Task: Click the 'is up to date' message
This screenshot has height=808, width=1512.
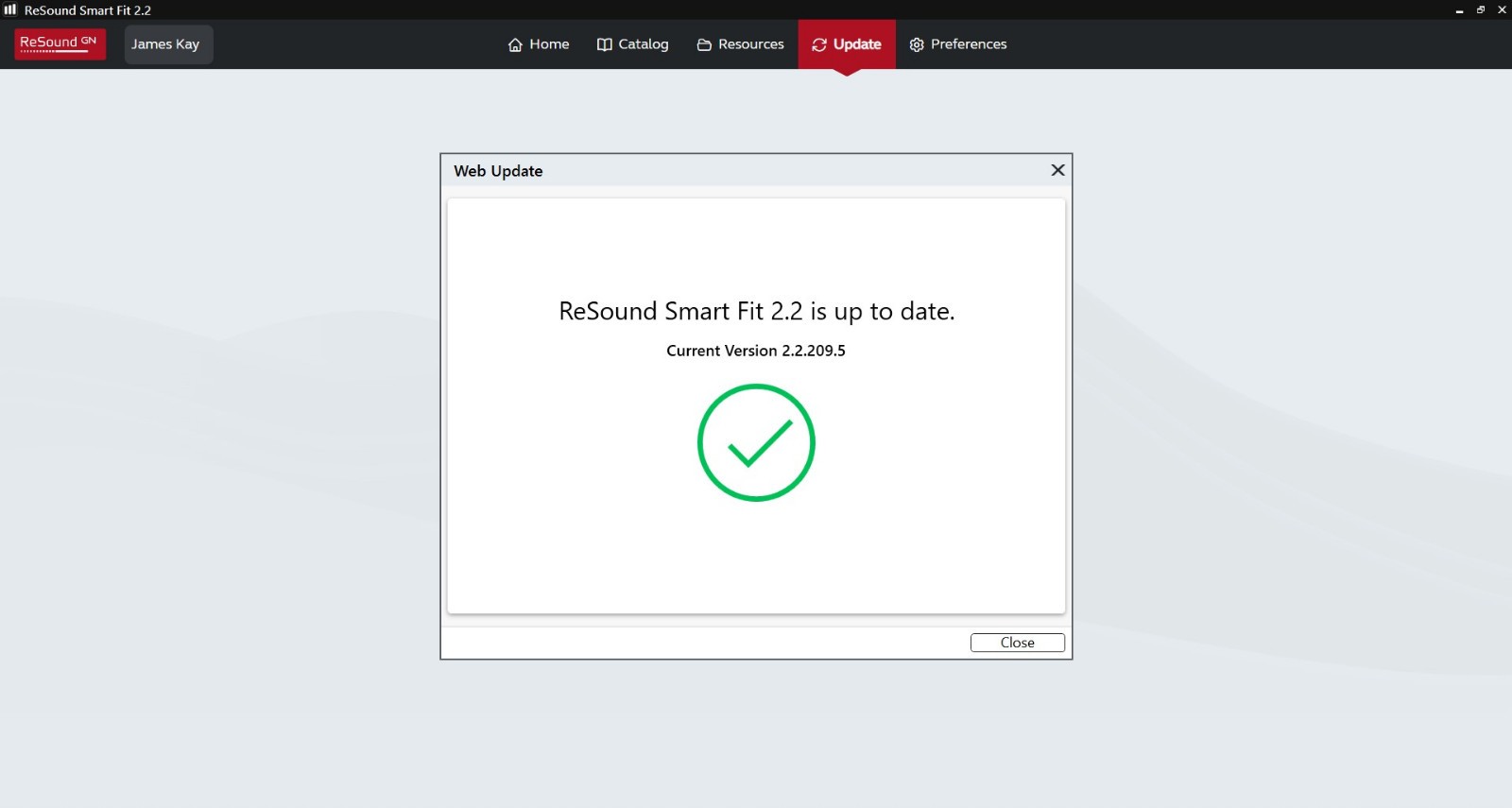Action: 757,311
